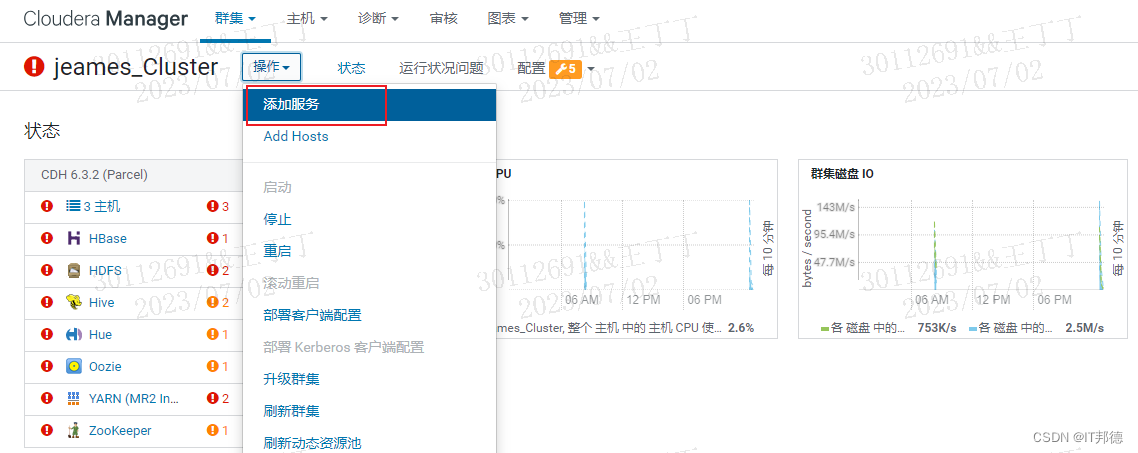Click the red status icon in the ZooKeeper row
1138x453 pixels.
click(x=47, y=430)
